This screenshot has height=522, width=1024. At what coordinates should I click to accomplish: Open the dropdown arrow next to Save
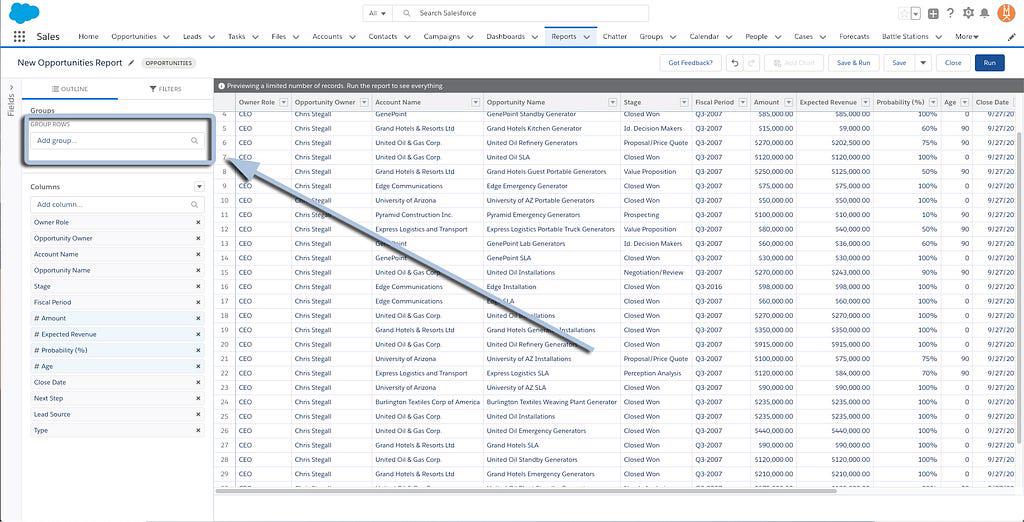click(923, 63)
